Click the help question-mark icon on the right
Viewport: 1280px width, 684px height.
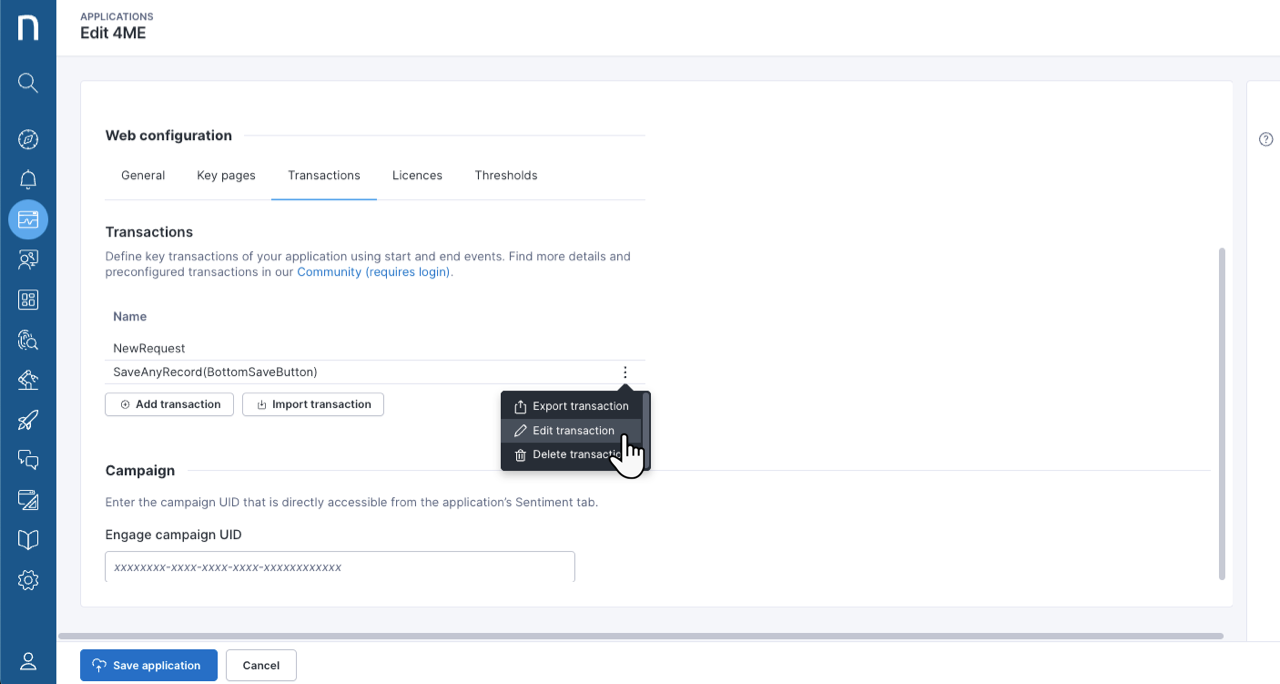coord(1265,139)
